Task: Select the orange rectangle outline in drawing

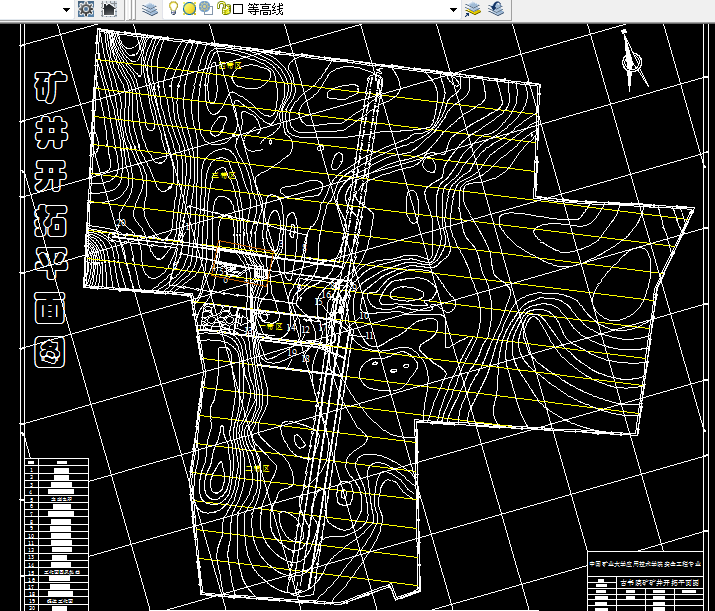Action: coord(243,263)
